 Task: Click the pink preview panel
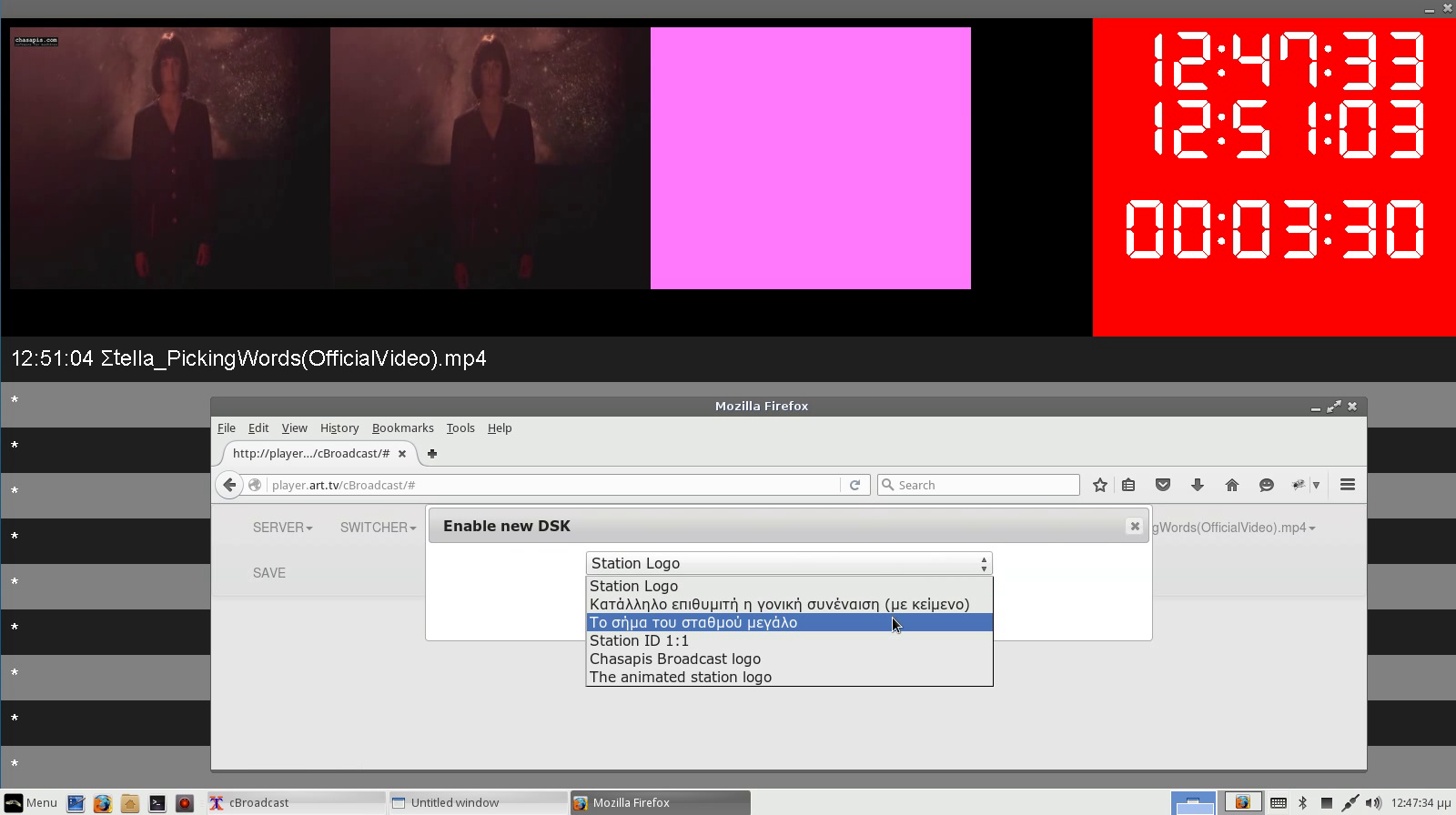click(x=811, y=158)
